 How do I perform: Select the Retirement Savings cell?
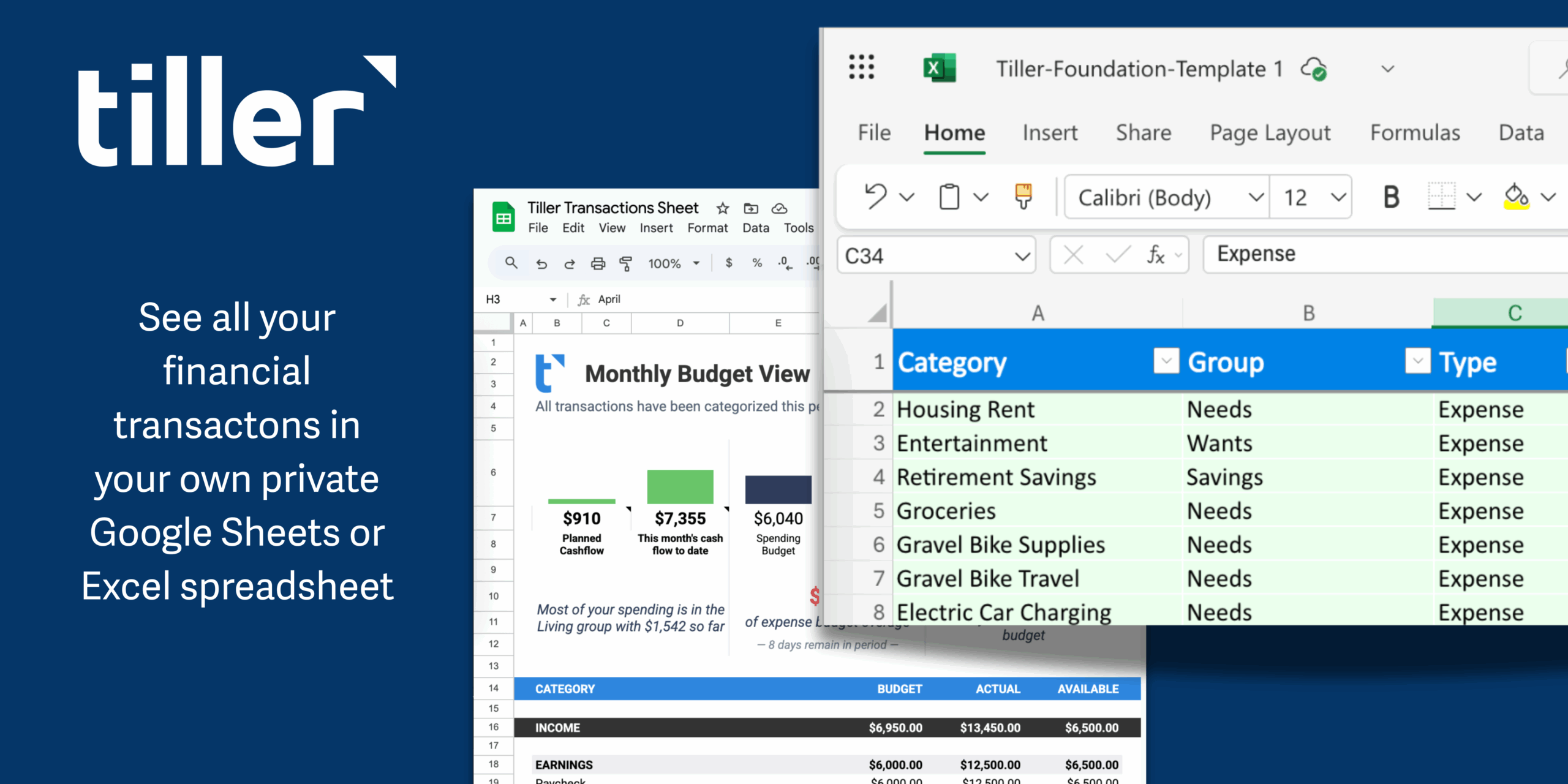pos(1038,477)
